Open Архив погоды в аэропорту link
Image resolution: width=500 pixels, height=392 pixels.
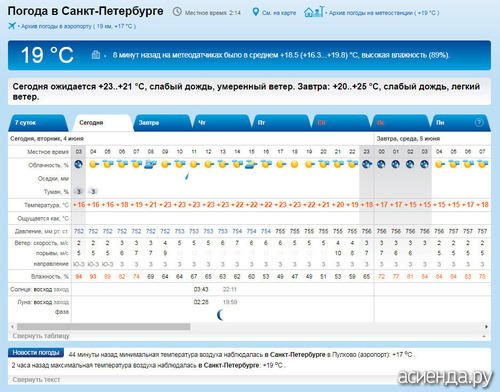(79, 26)
